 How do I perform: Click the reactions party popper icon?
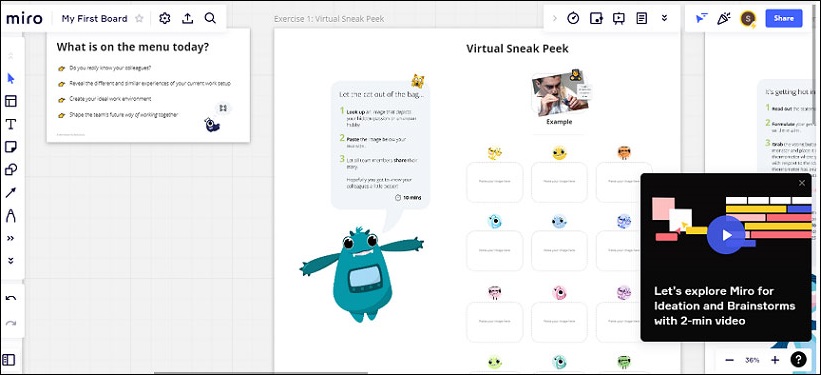[x=724, y=18]
